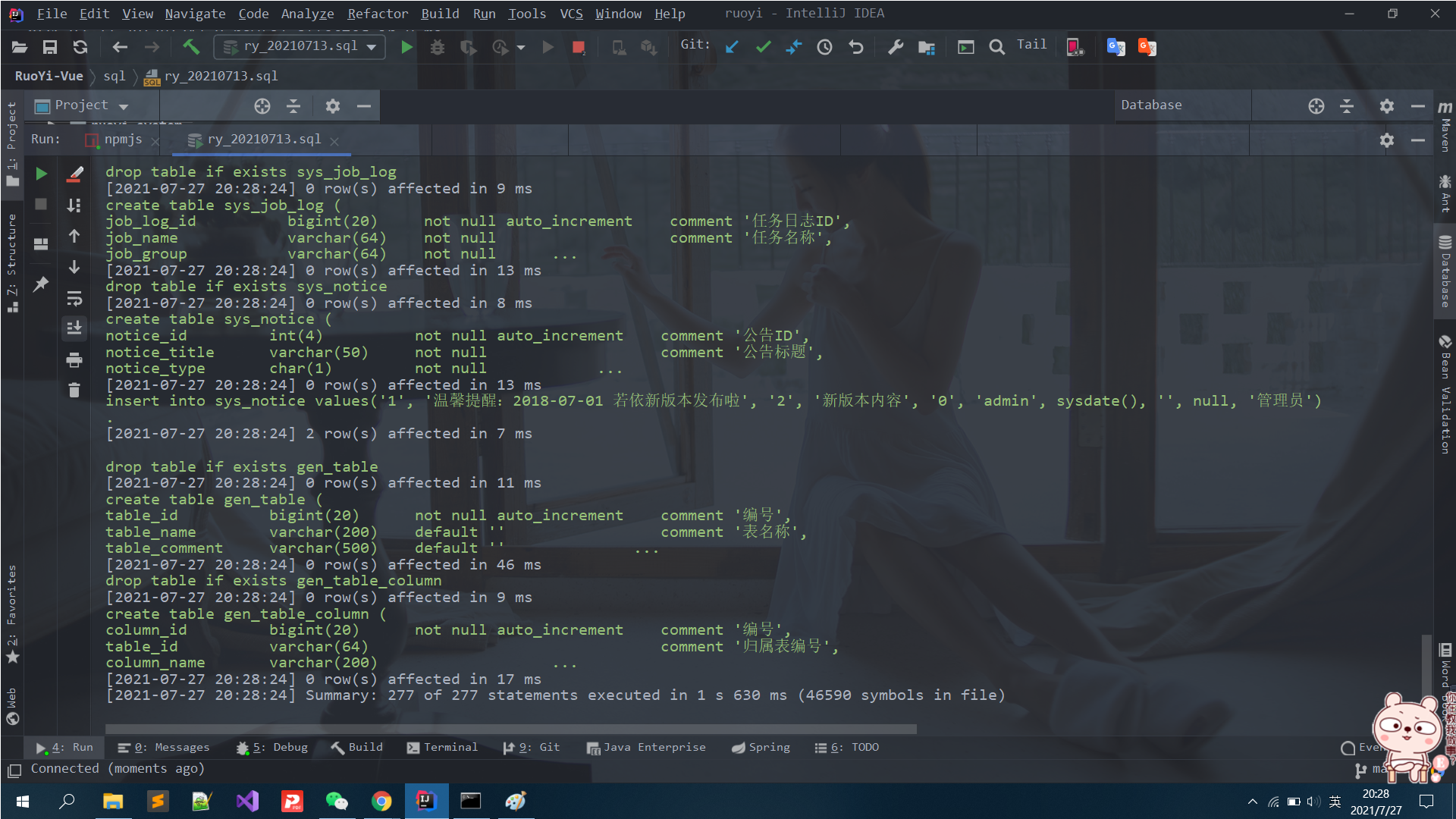The image size is (1456, 819).
Task: Click the Open folder toolbar icon
Action: pos(20,47)
